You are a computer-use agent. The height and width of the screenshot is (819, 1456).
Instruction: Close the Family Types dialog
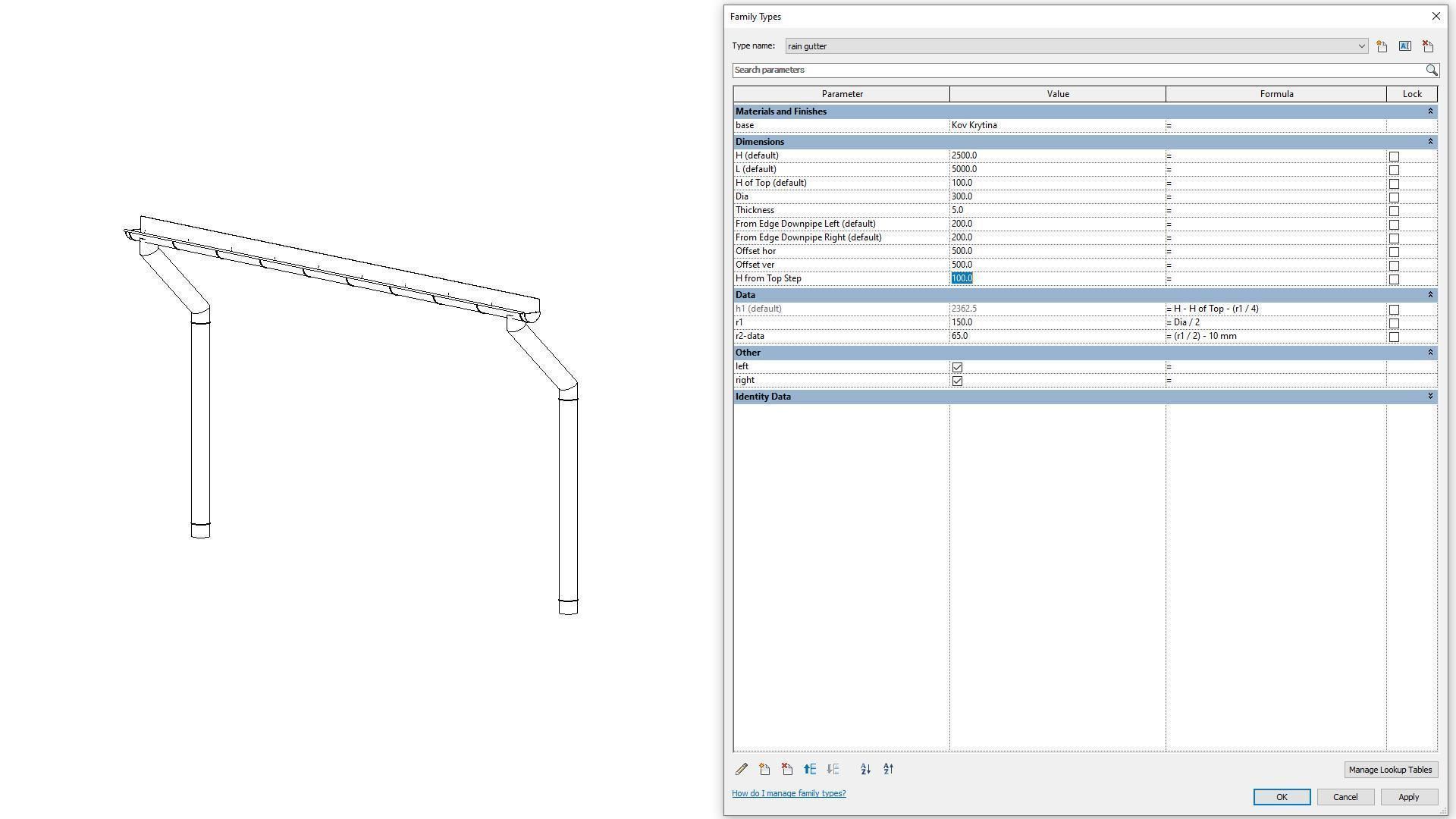tap(1436, 16)
